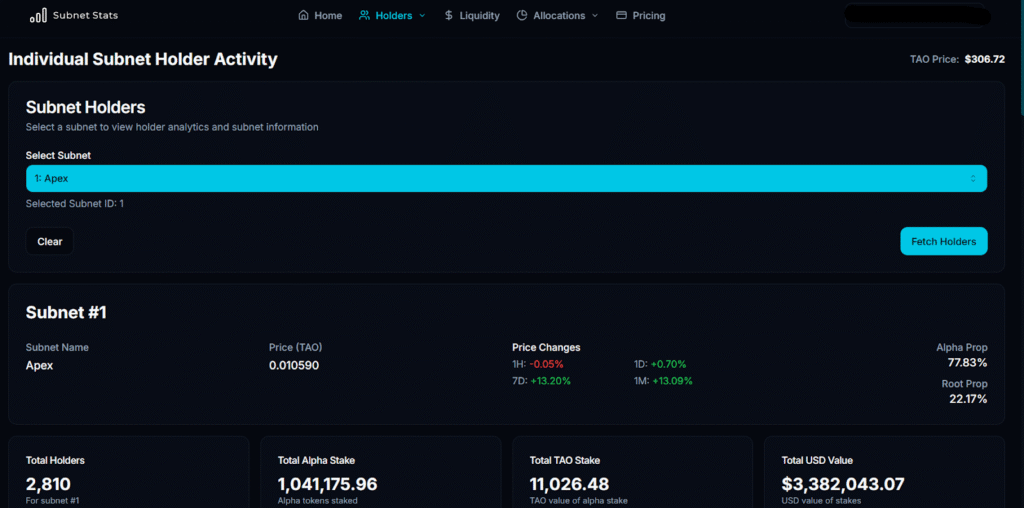Click the Liquidity dollar sign icon
Image resolution: width=1024 pixels, height=508 pixels.
tap(449, 16)
